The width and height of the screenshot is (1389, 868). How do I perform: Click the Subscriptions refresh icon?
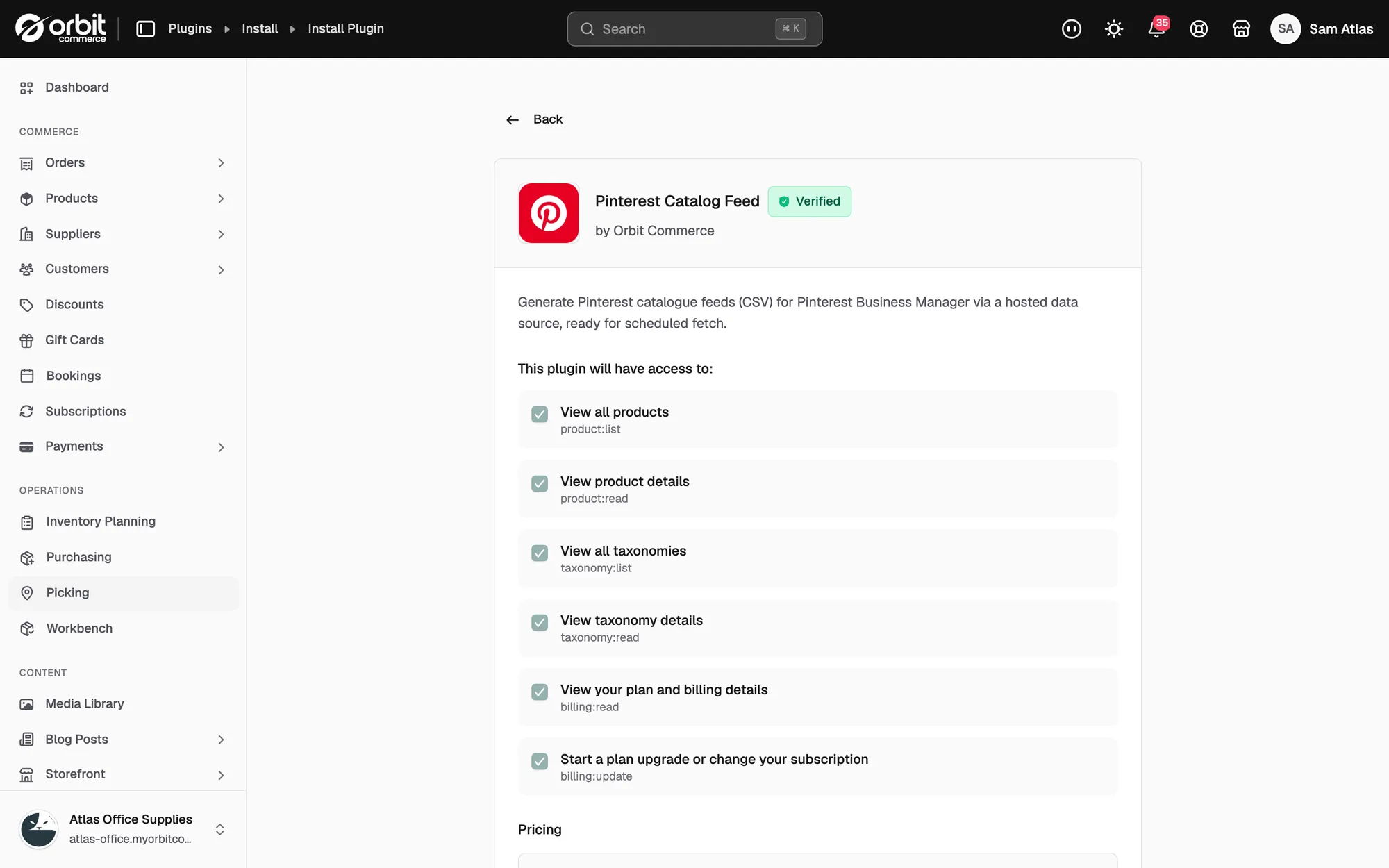pos(26,411)
